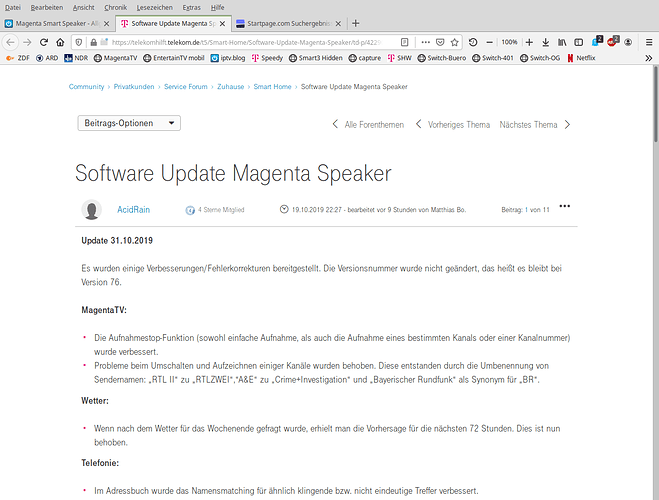Go to Privatkunden breadcrumb
Image resolution: width=659 pixels, height=500 pixels.
tap(134, 87)
